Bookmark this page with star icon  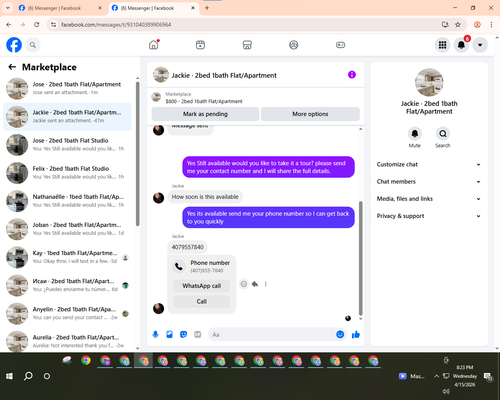458,25
